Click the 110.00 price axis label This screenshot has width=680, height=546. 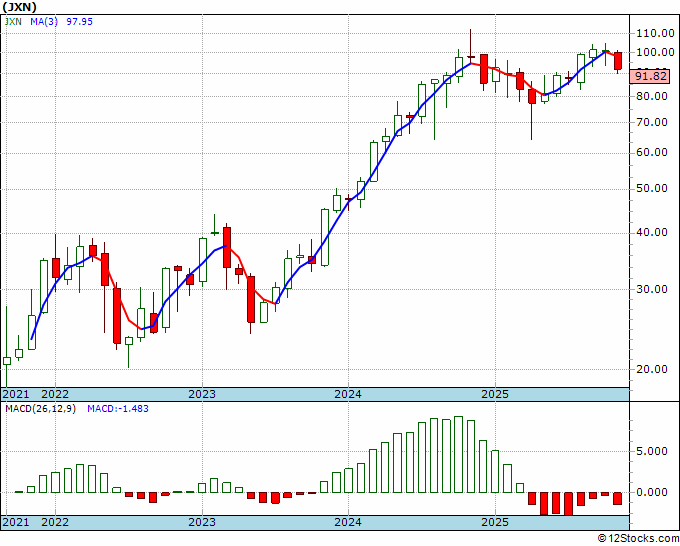pyautogui.click(x=655, y=33)
